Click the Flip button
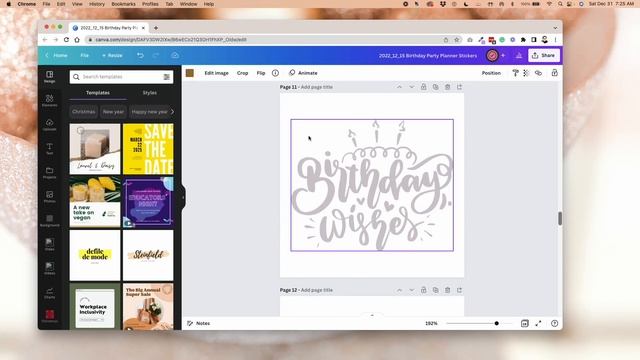The image size is (640, 360). click(261, 73)
